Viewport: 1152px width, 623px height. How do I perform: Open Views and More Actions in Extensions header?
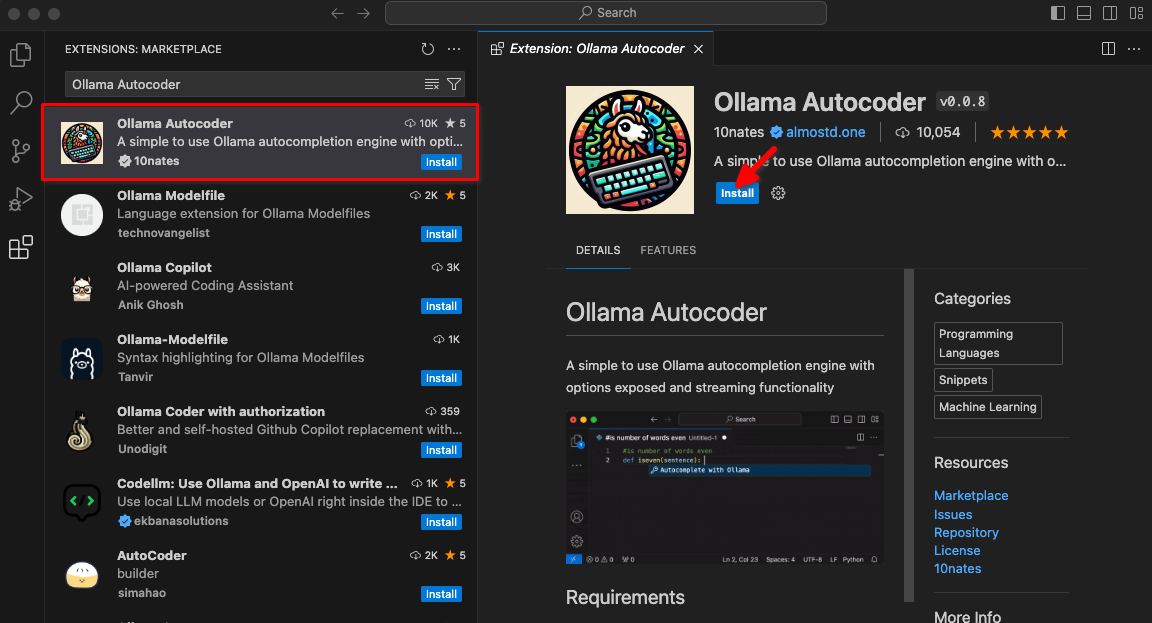pyautogui.click(x=454, y=49)
